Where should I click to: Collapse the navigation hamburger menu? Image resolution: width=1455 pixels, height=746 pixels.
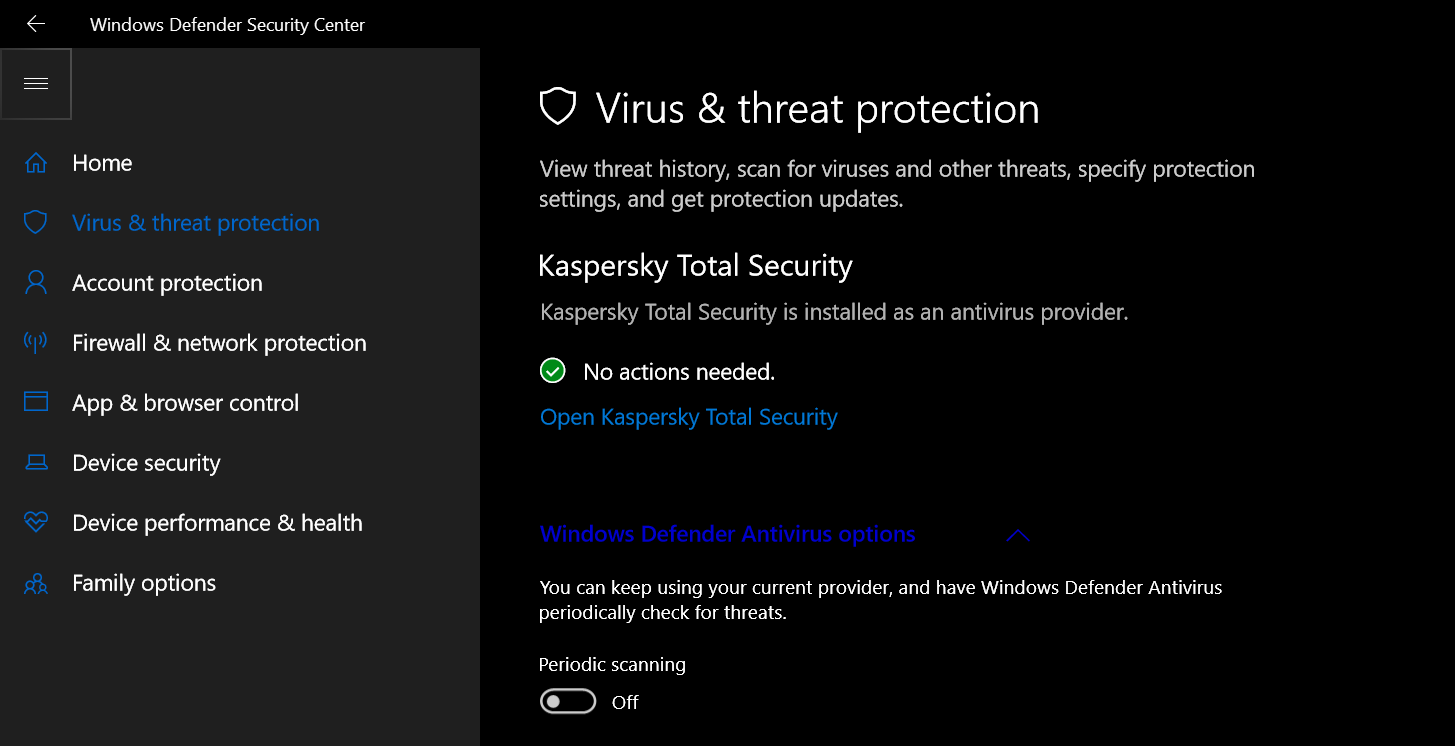coord(36,84)
